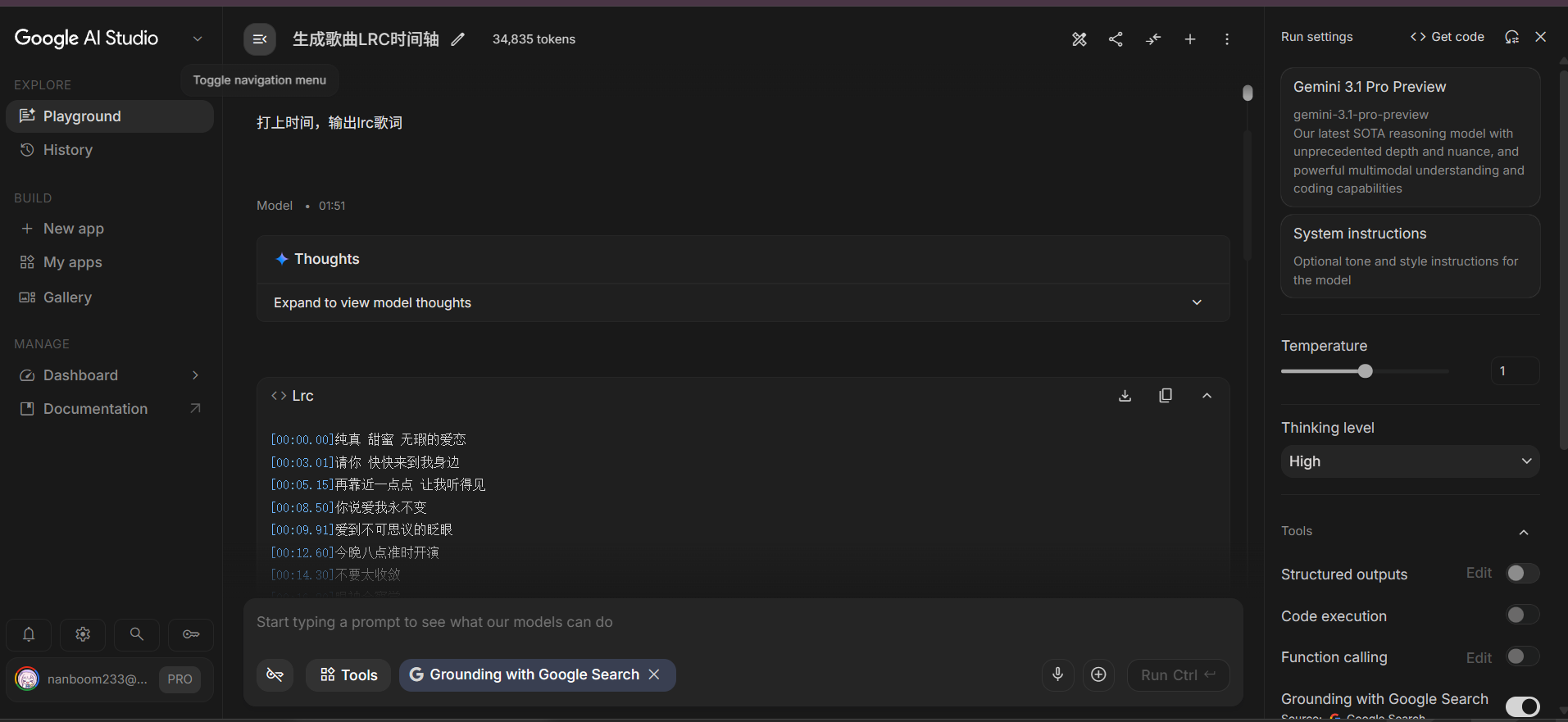
Task: Expand the Dashboard submenu
Action: click(195, 375)
